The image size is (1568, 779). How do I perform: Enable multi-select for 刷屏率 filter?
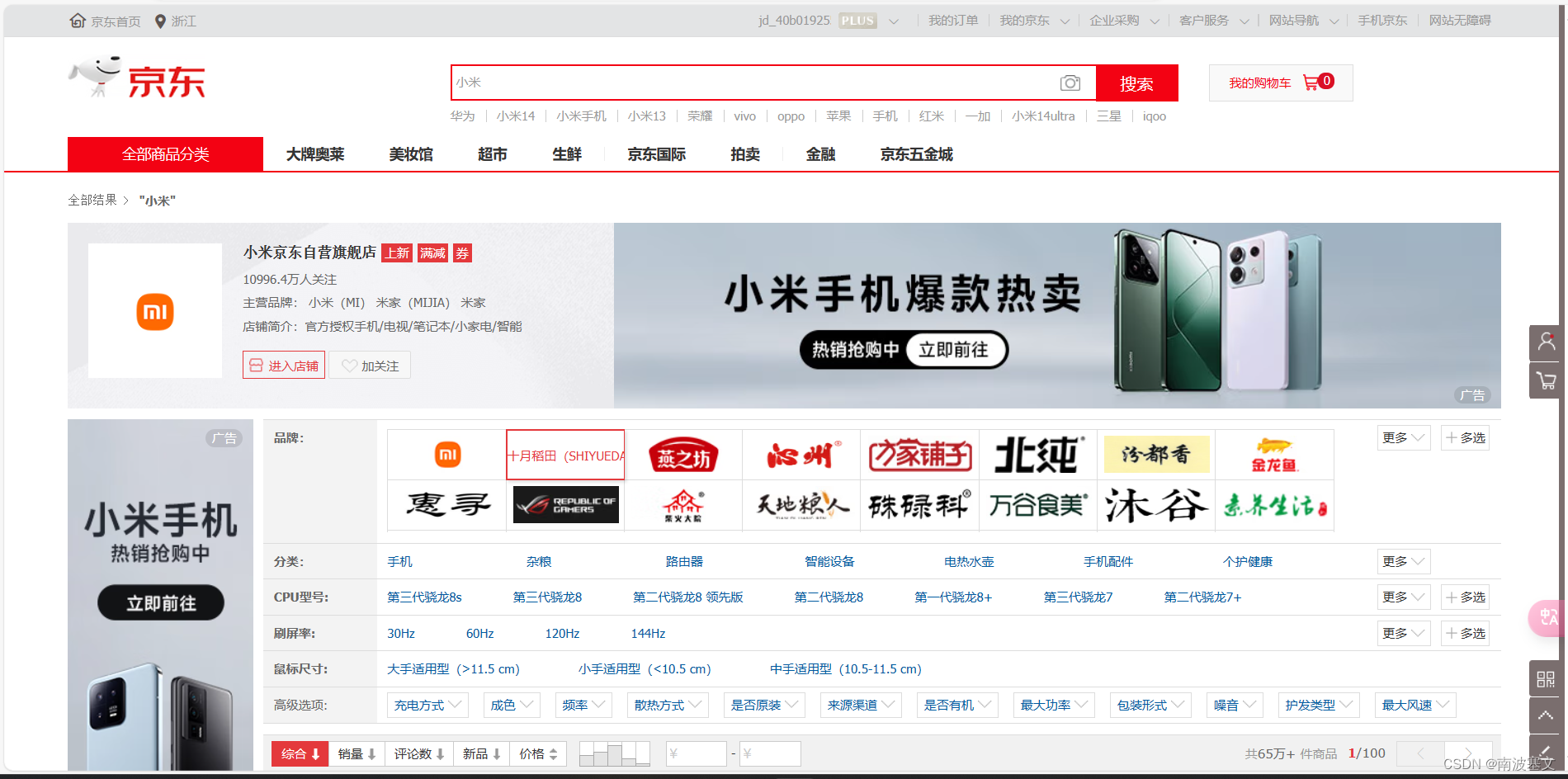1466,633
